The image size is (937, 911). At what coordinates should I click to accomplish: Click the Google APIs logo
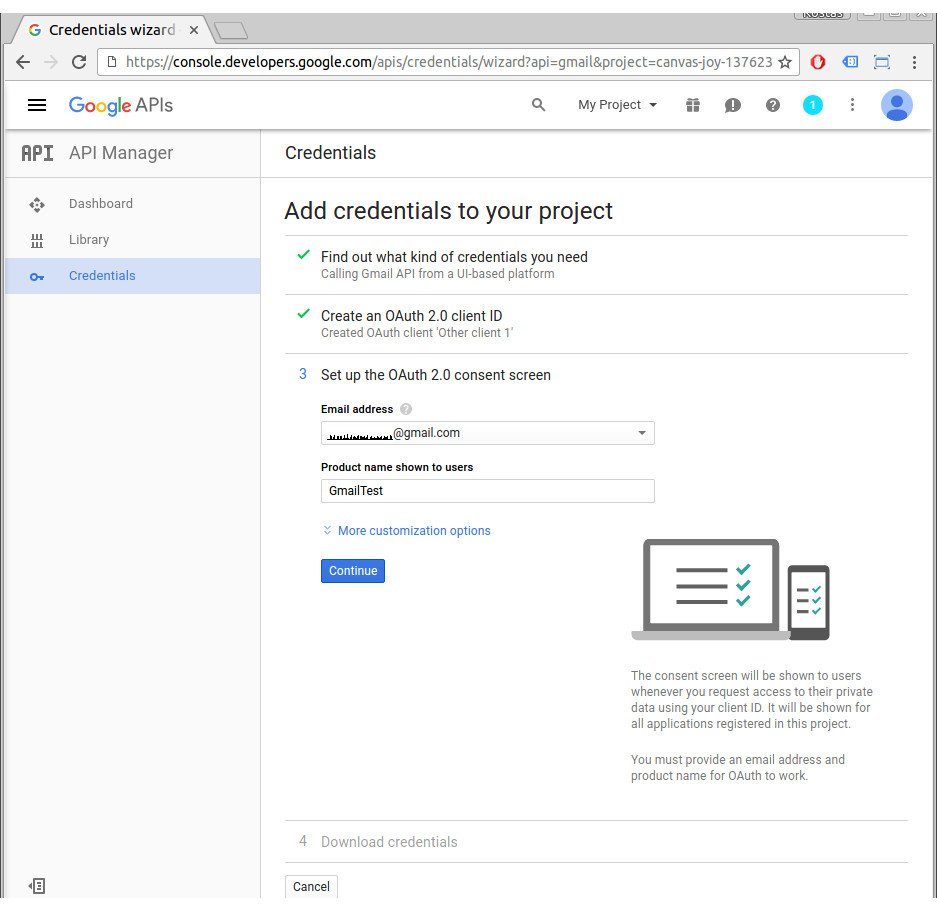pyautogui.click(x=121, y=105)
